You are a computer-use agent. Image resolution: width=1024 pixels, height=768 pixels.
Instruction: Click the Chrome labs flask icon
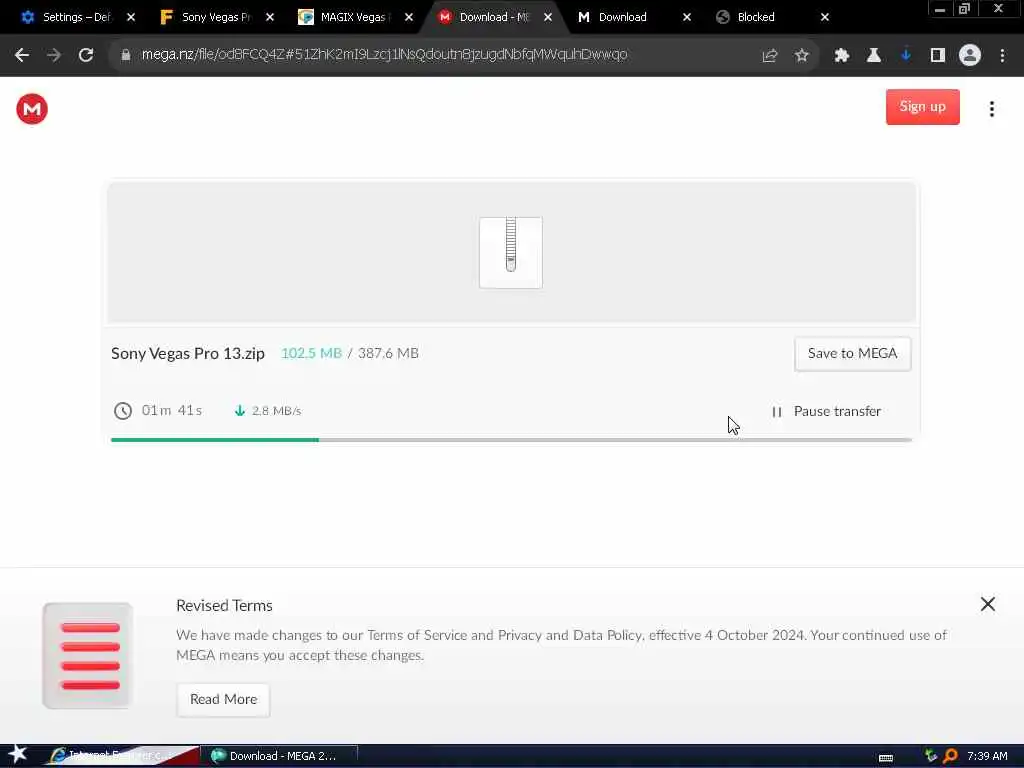click(874, 56)
